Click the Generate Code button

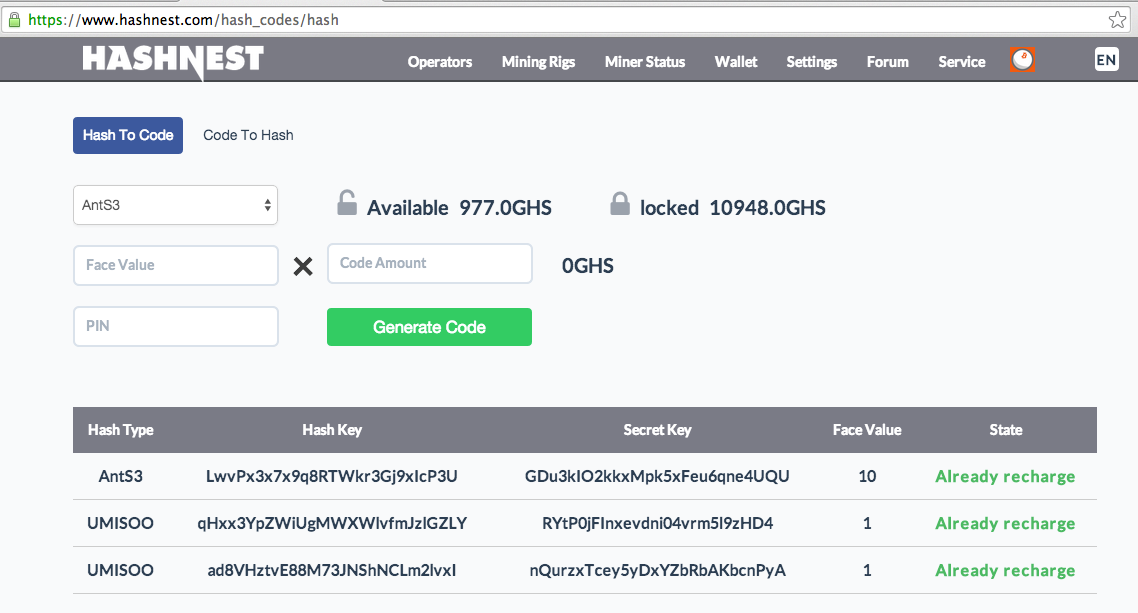coord(429,327)
